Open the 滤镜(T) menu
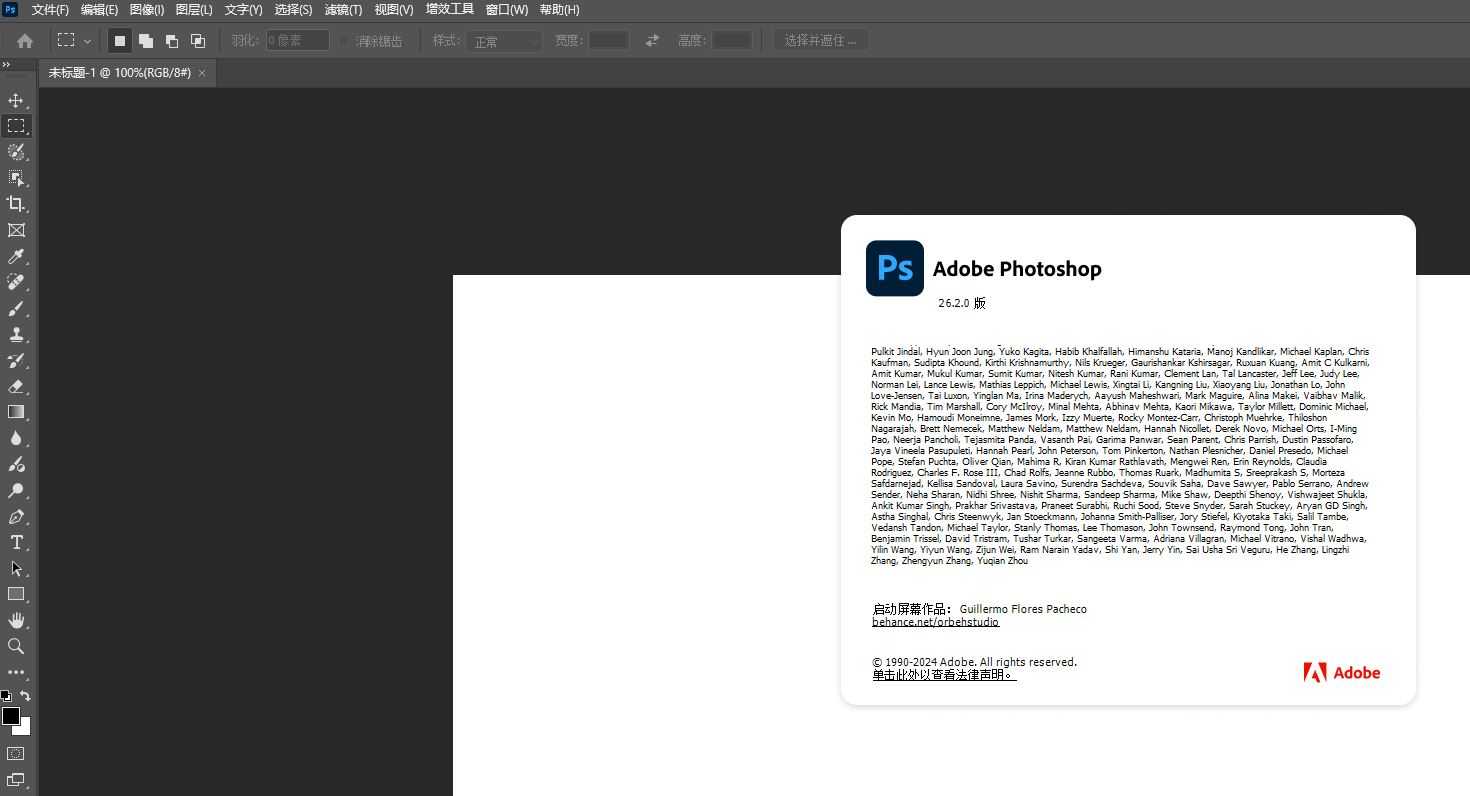 click(343, 10)
